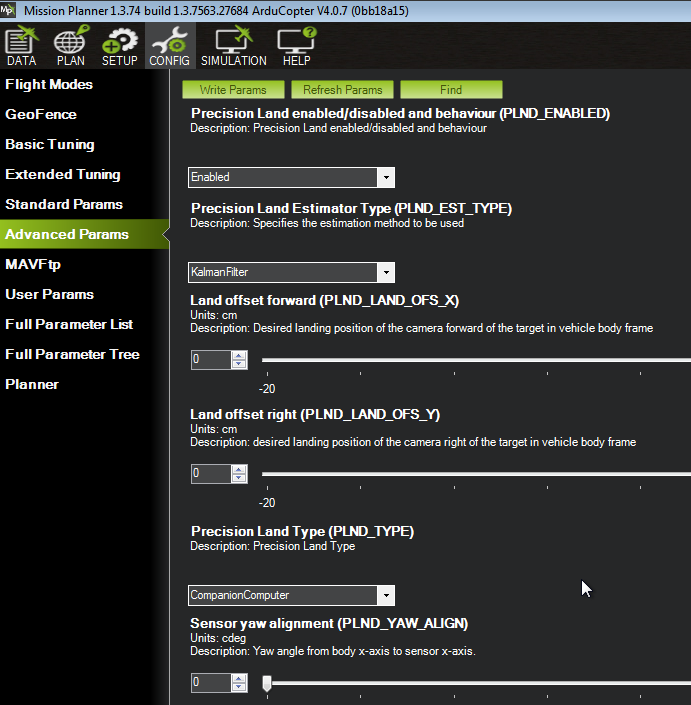Viewport: 691px width, 705px height.
Task: Open the SETUP initial setup screen
Action: pyautogui.click(x=120, y=46)
